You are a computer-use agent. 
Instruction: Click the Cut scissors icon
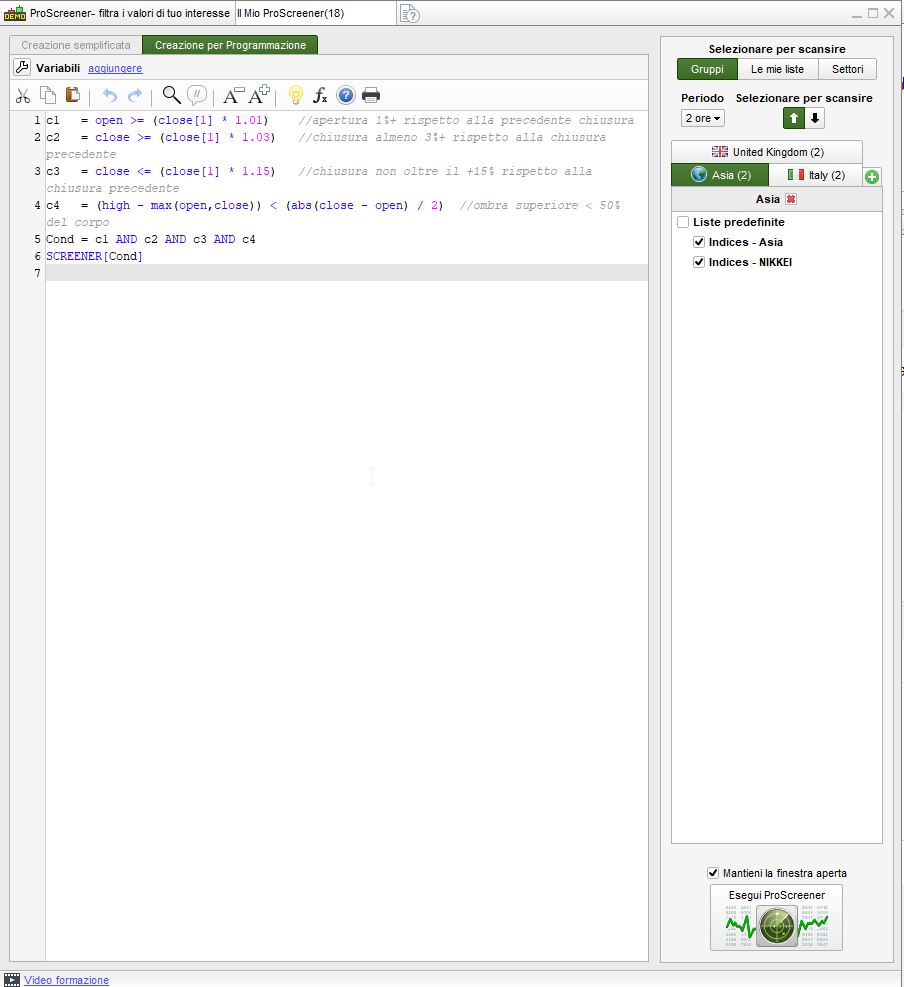click(23, 96)
